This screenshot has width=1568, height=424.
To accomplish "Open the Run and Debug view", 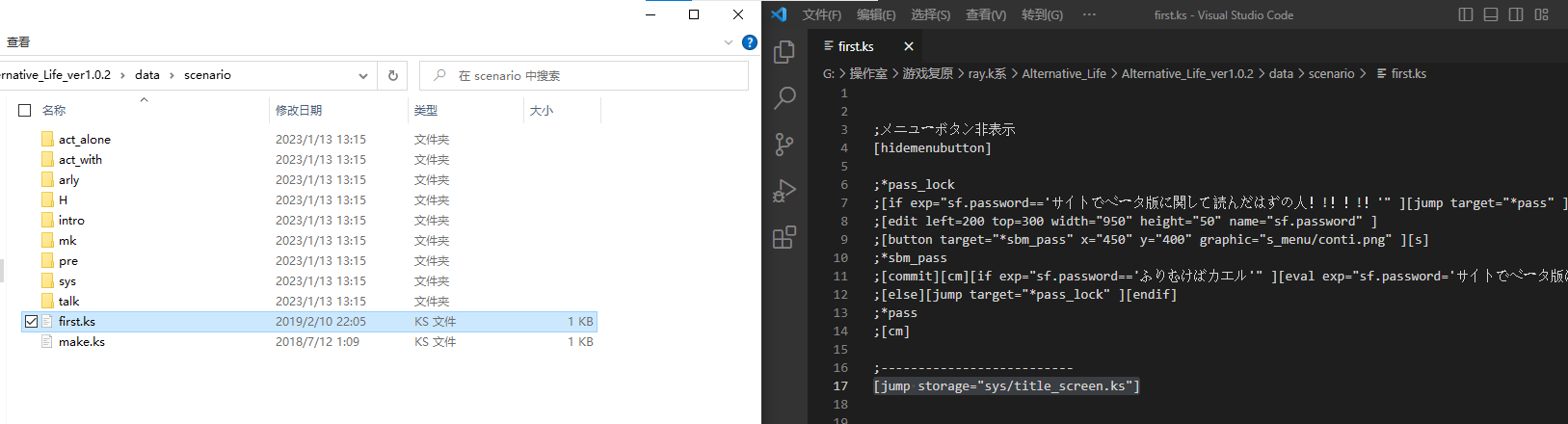I will 784,190.
